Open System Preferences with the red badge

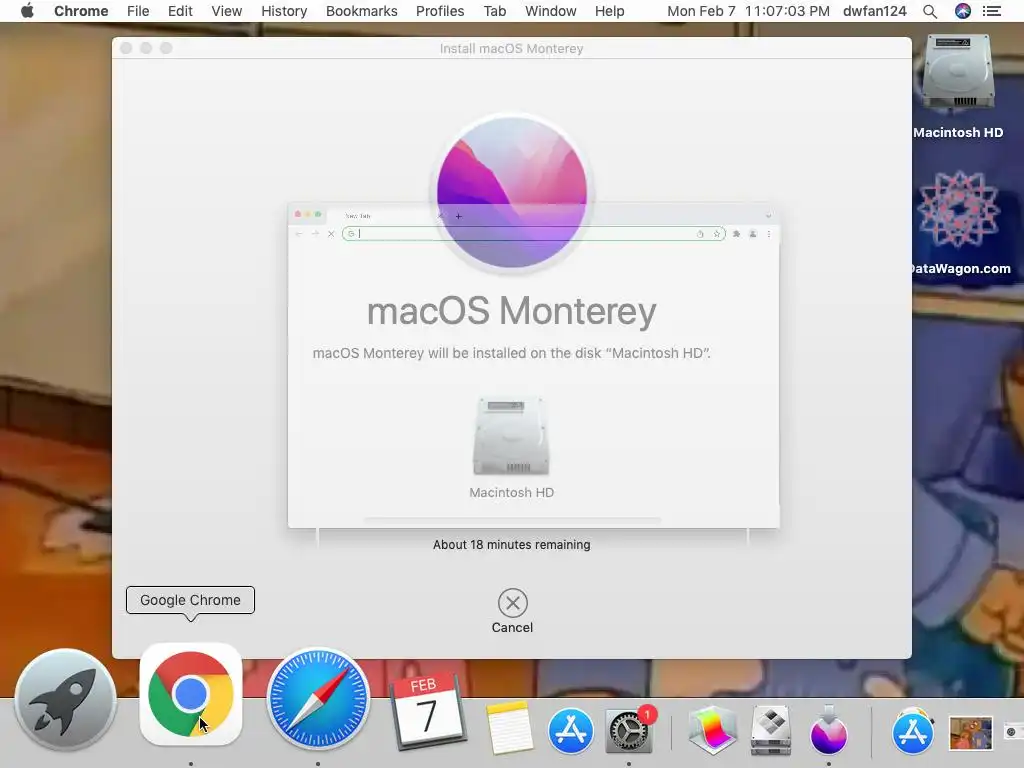tap(630, 730)
